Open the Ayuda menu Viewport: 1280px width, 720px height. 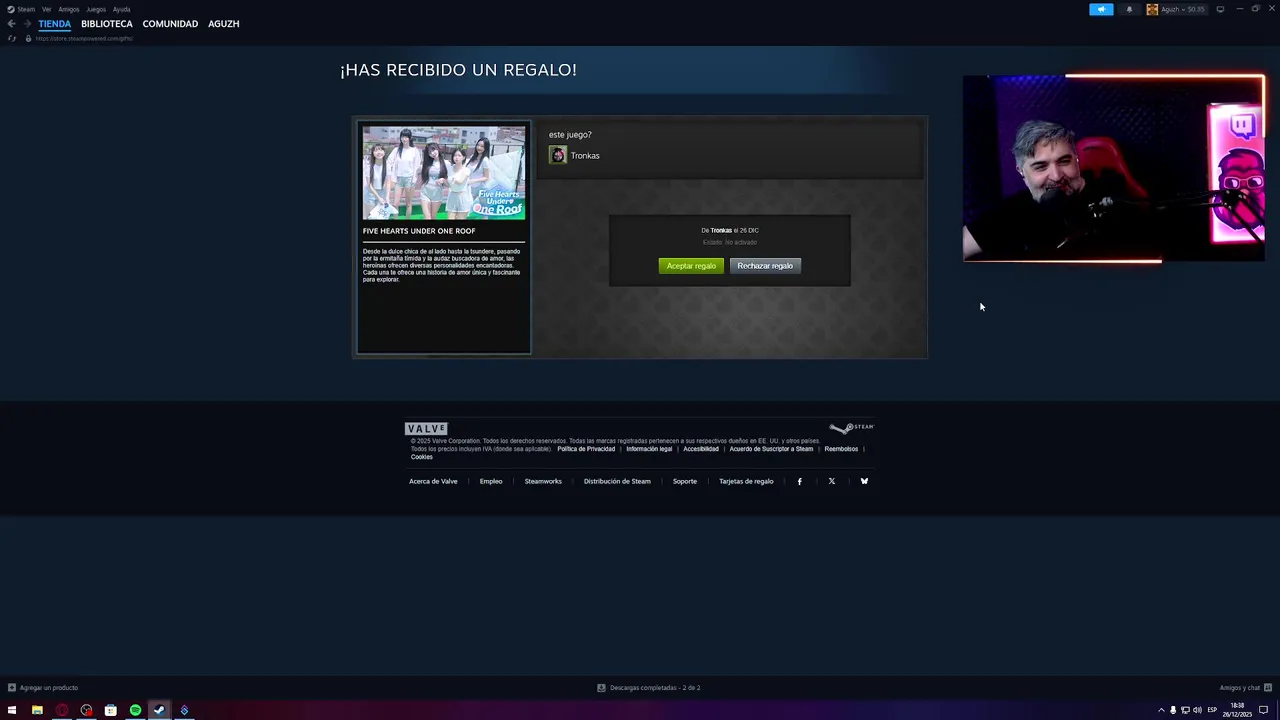(121, 9)
